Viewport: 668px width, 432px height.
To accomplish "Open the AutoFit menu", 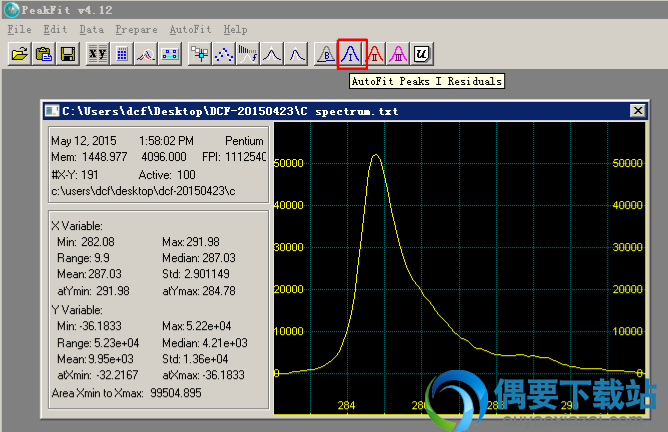I will [190, 29].
